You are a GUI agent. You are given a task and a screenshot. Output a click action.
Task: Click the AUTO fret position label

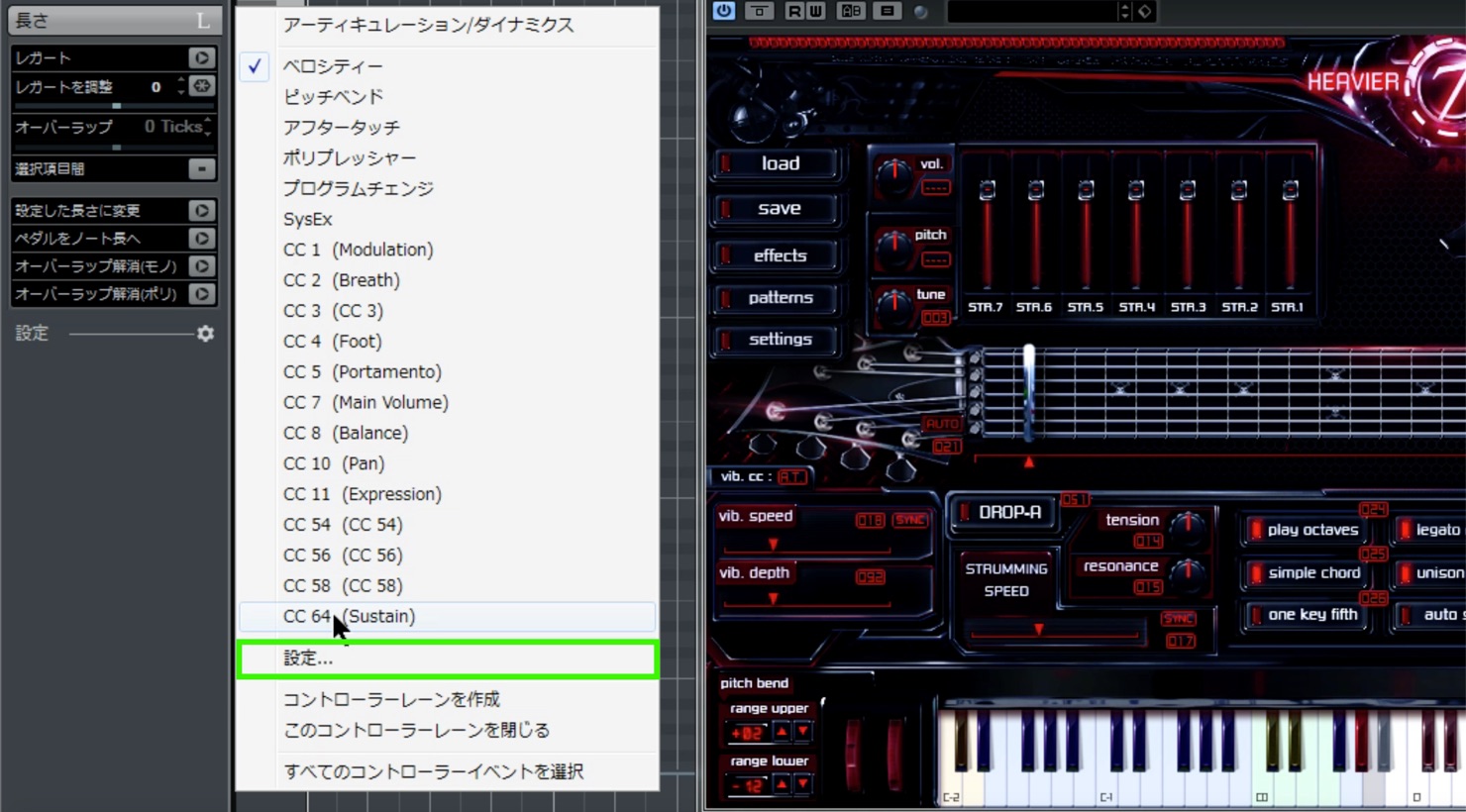(942, 424)
